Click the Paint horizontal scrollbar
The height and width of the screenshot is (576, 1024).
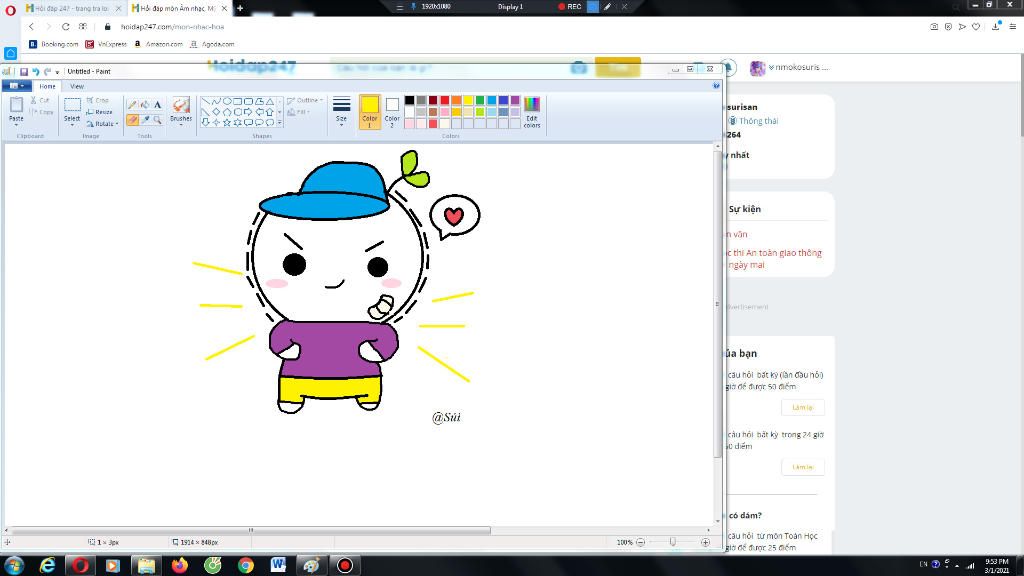pyautogui.click(x=251, y=530)
